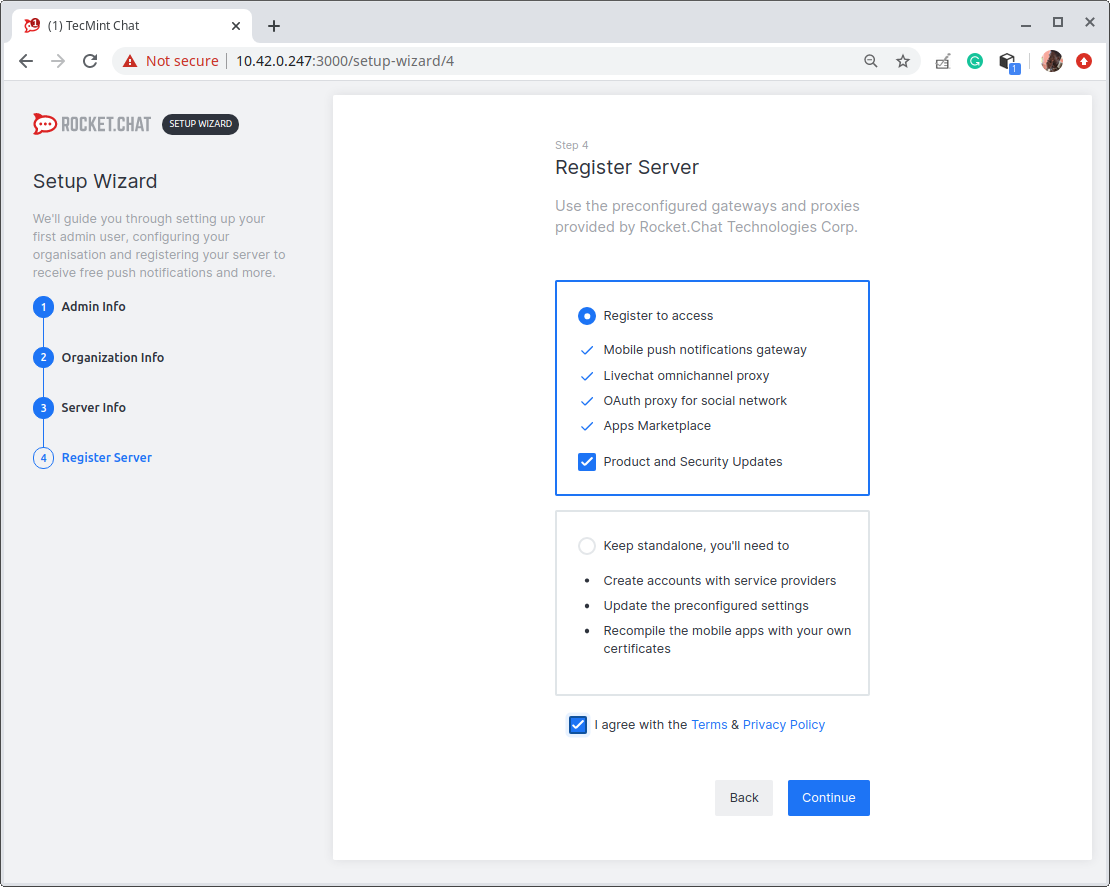Bookmark this page with the star icon
Screen dimensions: 1110x887
point(903,61)
